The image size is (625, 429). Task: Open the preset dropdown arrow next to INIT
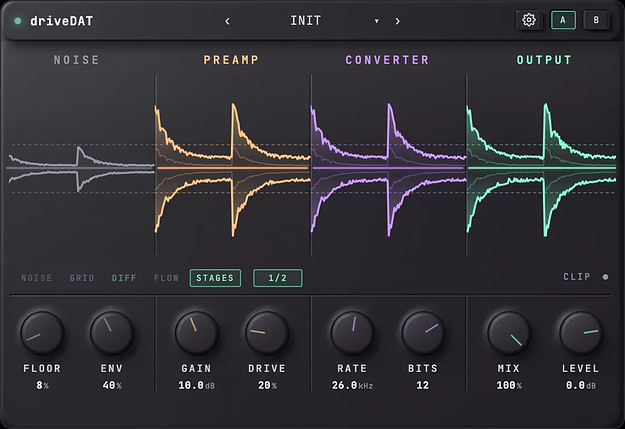(376, 21)
